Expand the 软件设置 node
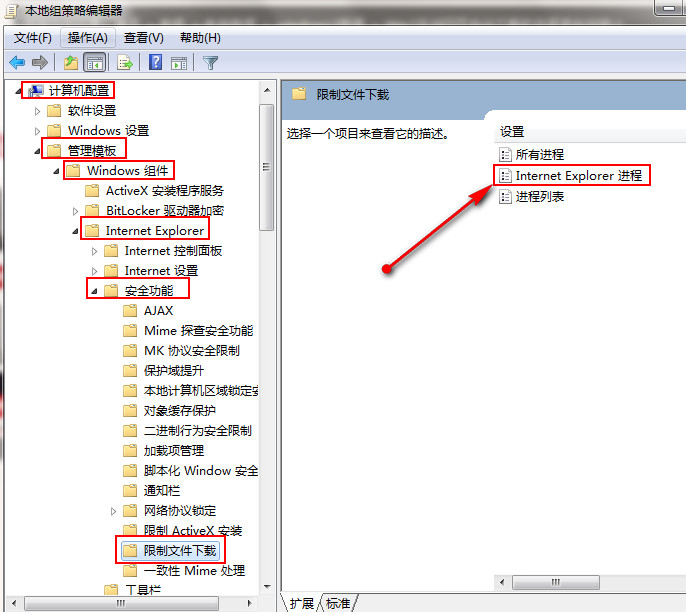Image resolution: width=686 pixels, height=612 pixels. [x=37, y=111]
